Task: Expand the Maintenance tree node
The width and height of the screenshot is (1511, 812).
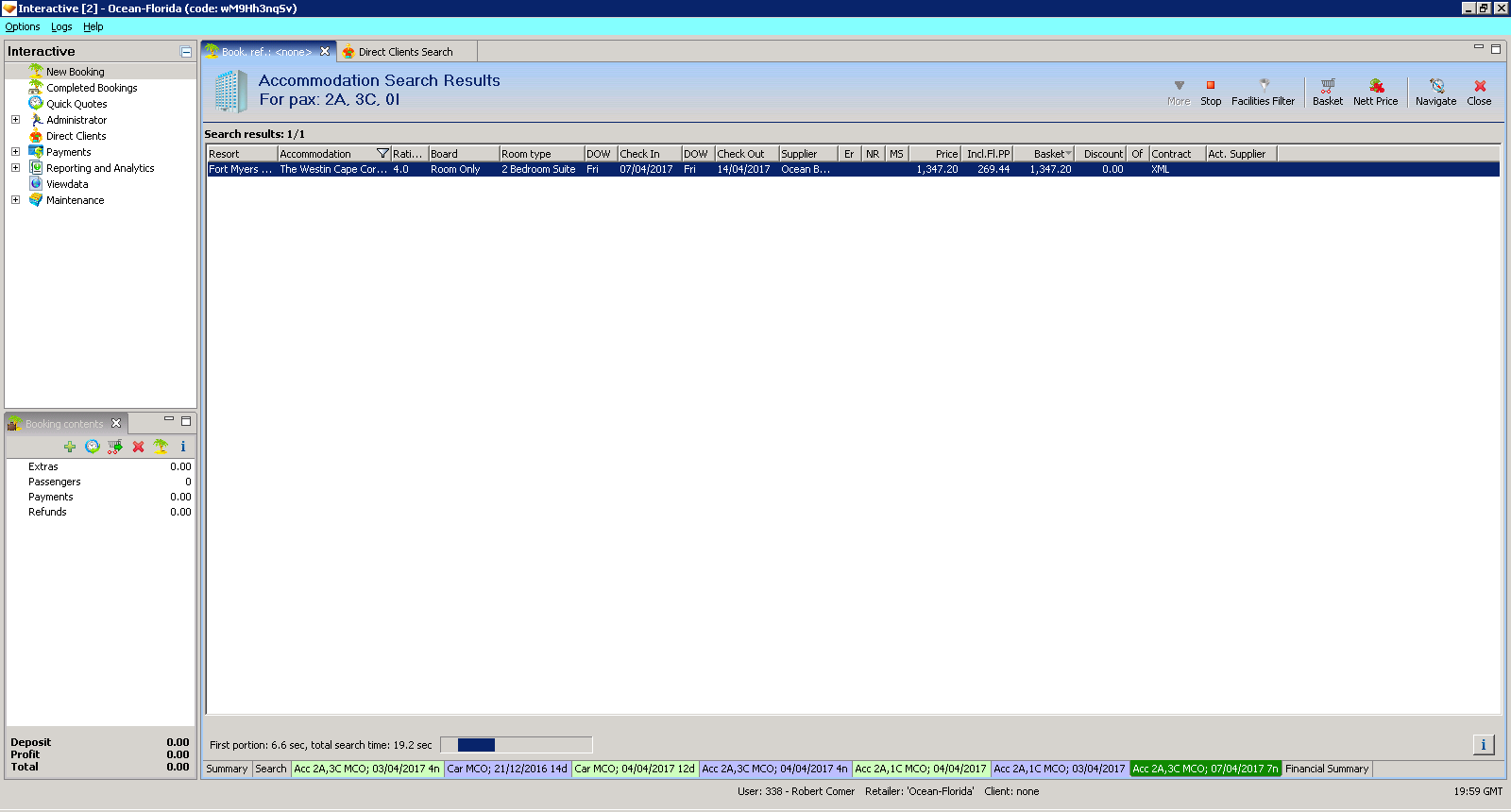Action: click(15, 200)
